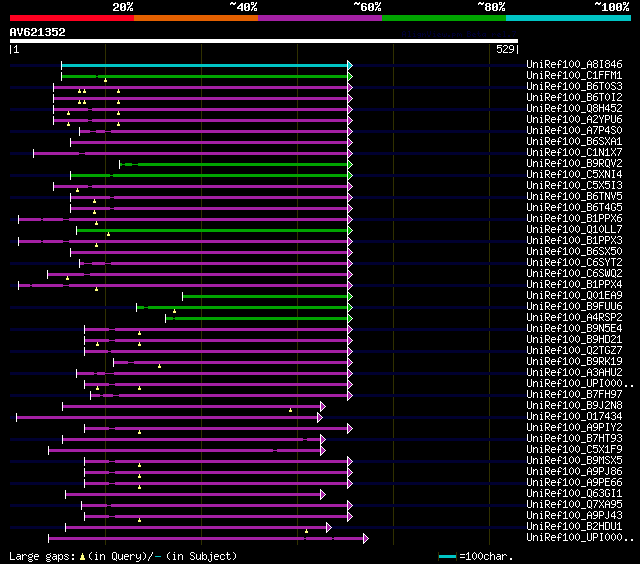View entry UniRef100_A9PJ86
This screenshot has width=640, height=564.
pos(574,472)
